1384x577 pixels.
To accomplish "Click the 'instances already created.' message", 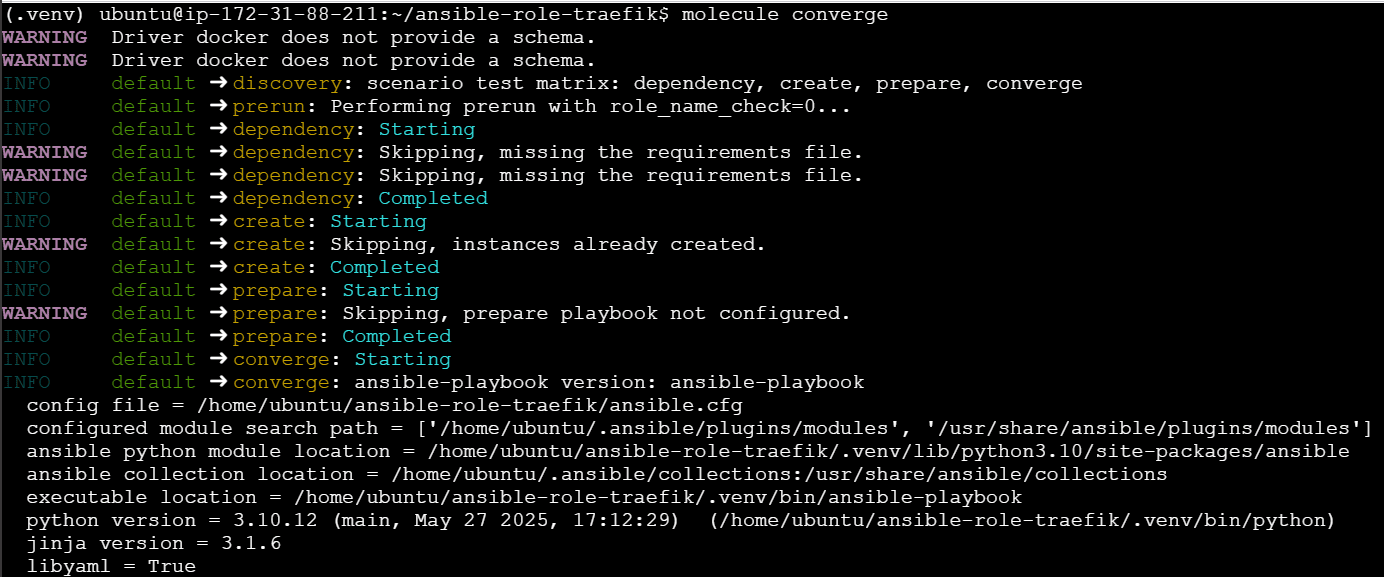I will (x=608, y=244).
